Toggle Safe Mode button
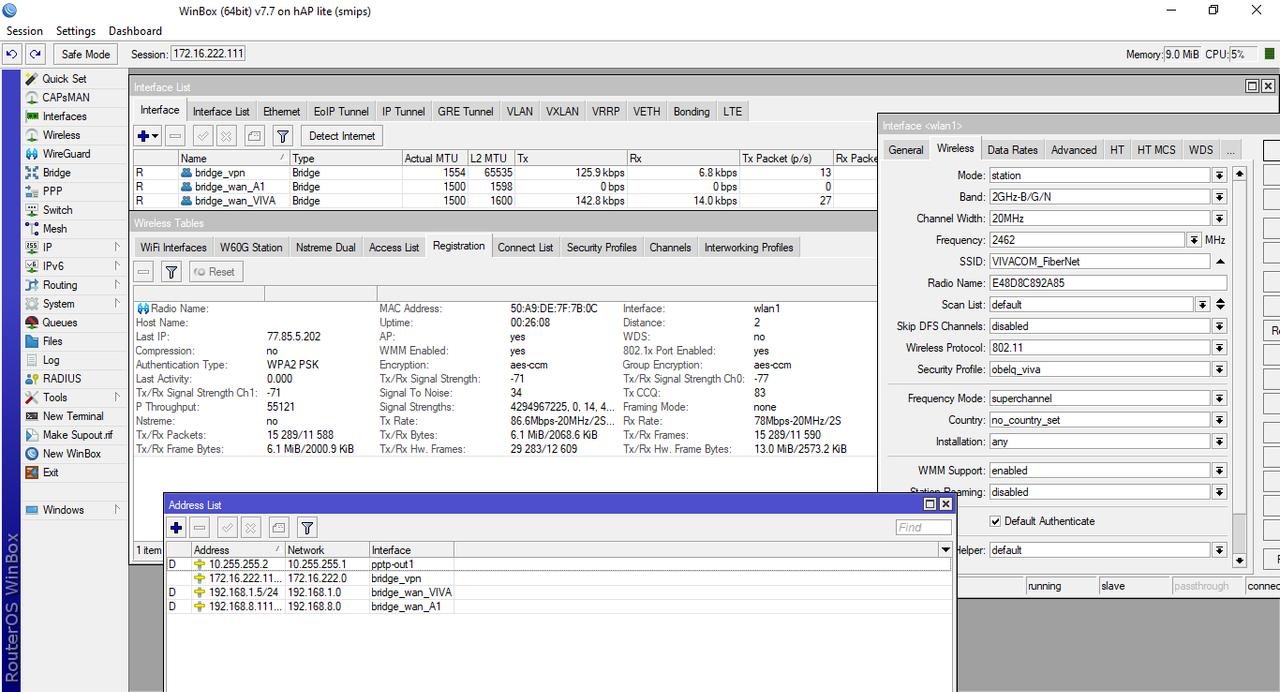 pyautogui.click(x=85, y=54)
